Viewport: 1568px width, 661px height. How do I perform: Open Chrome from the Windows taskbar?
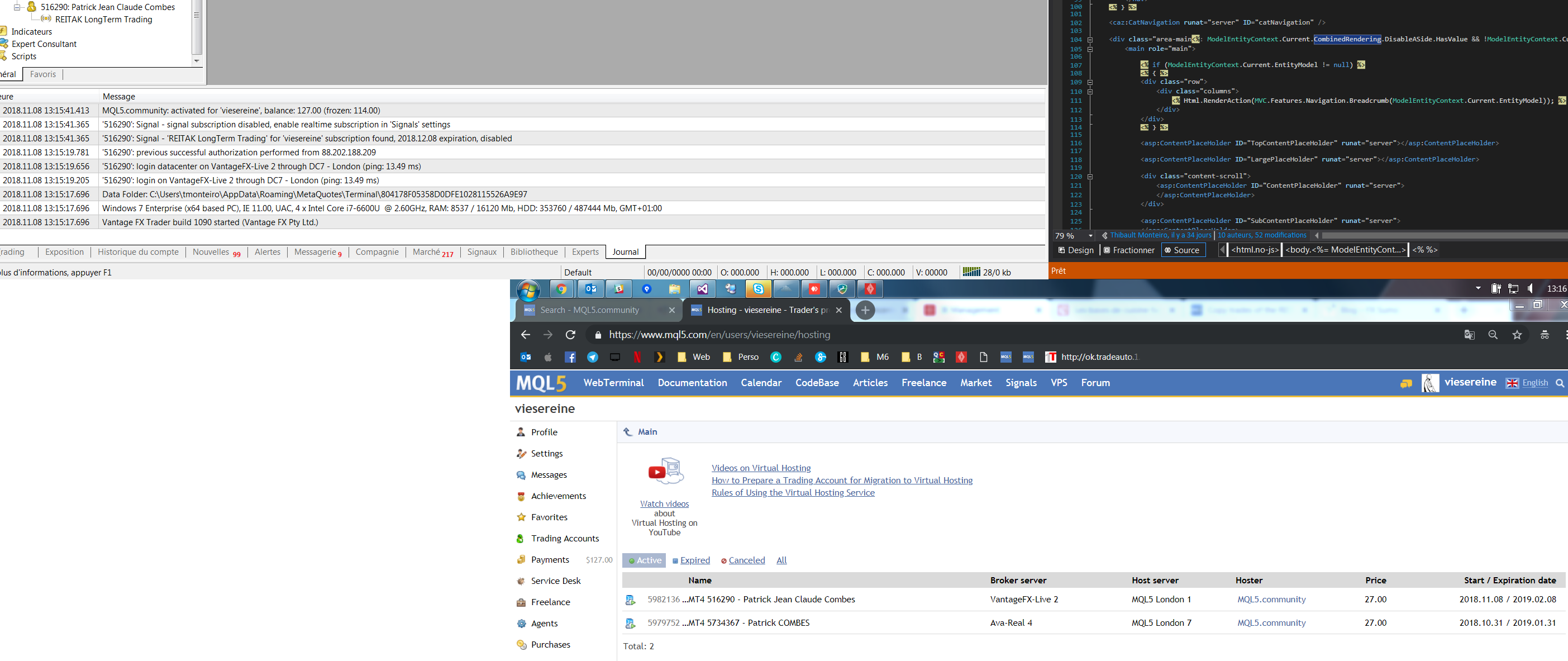pos(561,289)
